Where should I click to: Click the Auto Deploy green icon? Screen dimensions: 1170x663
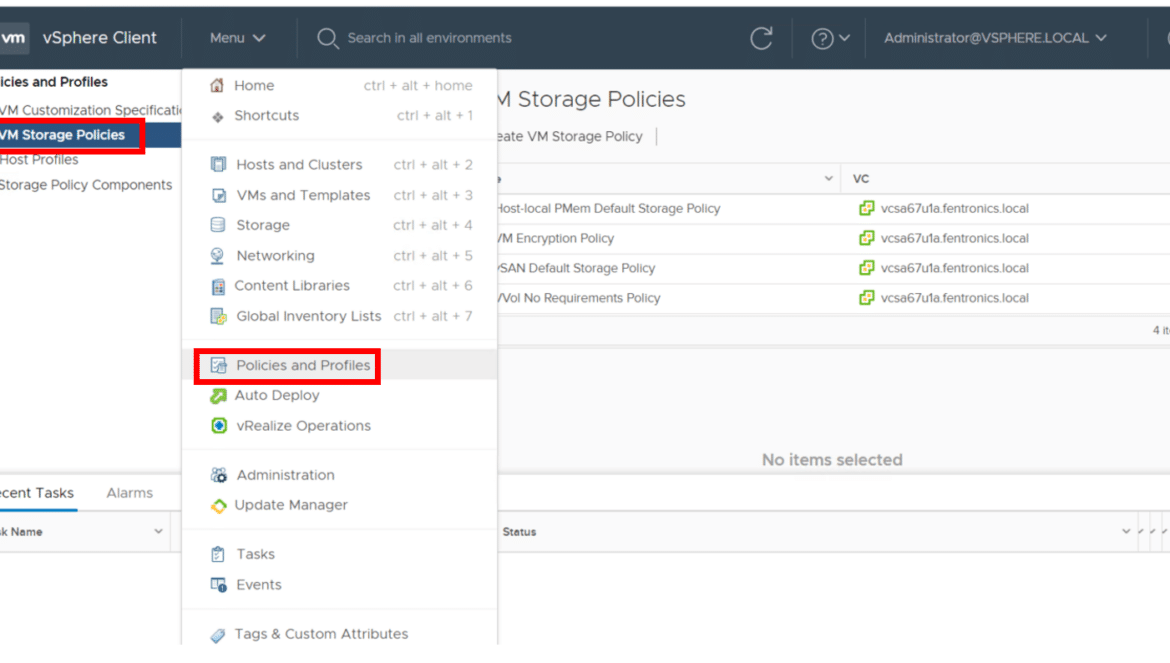218,396
